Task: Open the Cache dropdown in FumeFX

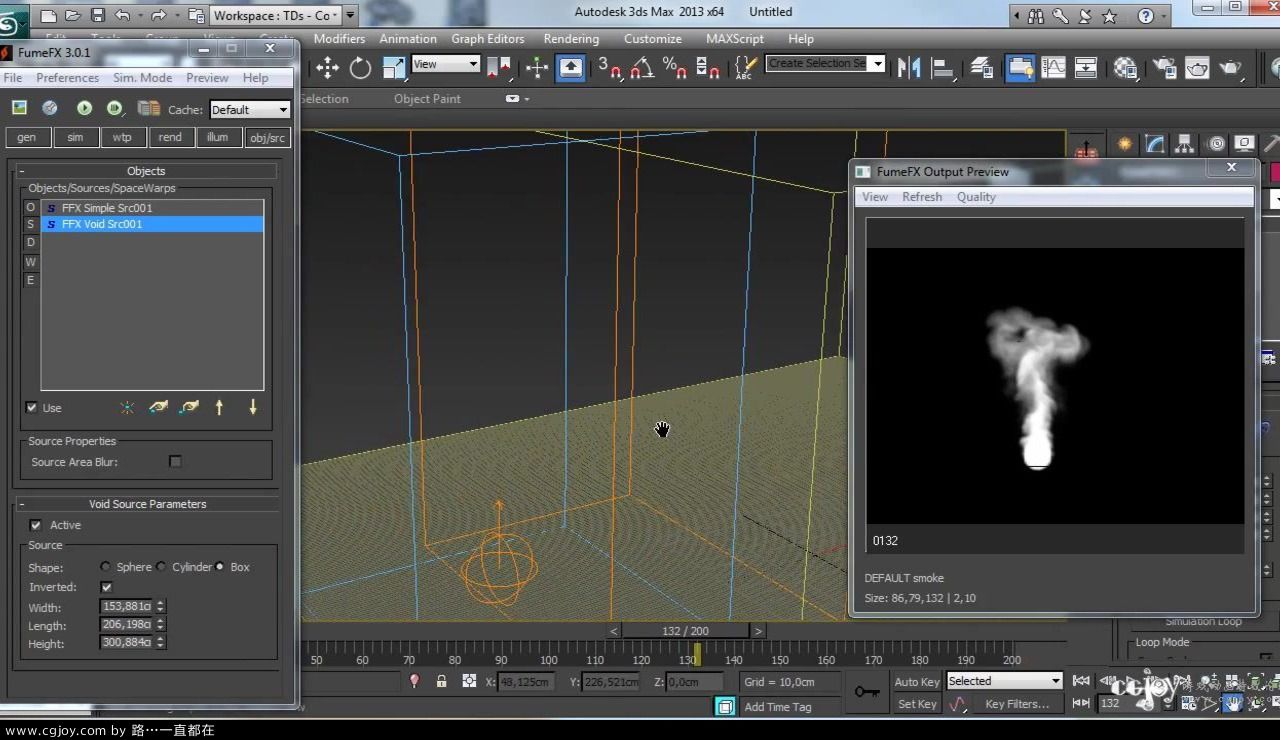Action: click(250, 110)
